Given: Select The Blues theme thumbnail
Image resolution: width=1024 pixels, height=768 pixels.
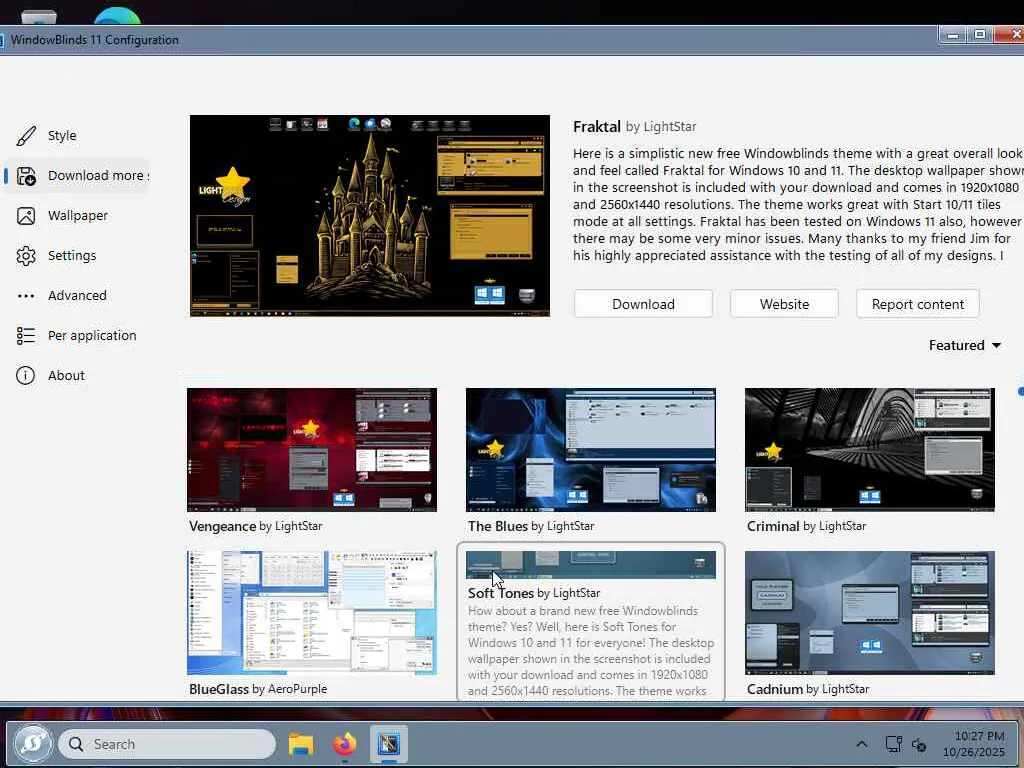Looking at the screenshot, I should 591,450.
